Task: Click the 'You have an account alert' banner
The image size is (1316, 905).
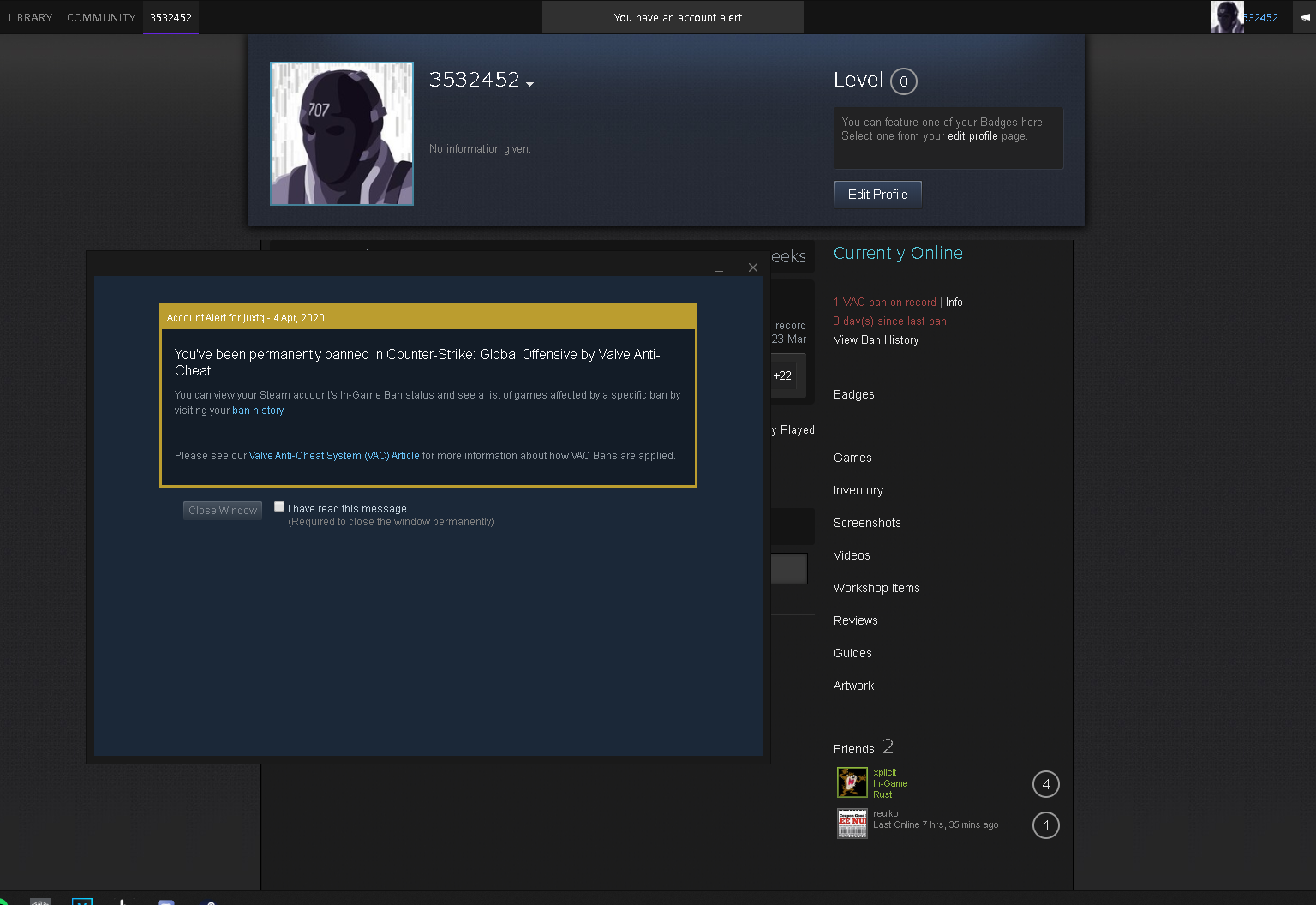Action: pos(673,17)
